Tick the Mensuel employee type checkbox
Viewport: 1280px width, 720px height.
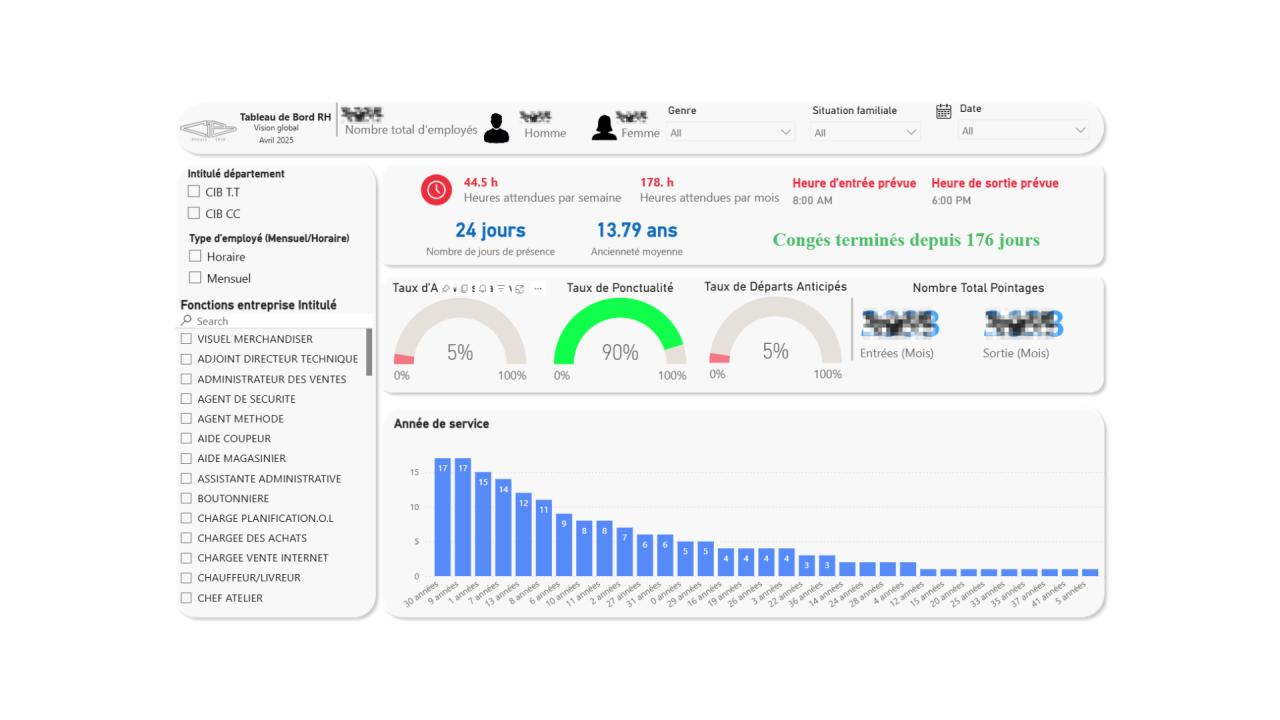tap(195, 278)
